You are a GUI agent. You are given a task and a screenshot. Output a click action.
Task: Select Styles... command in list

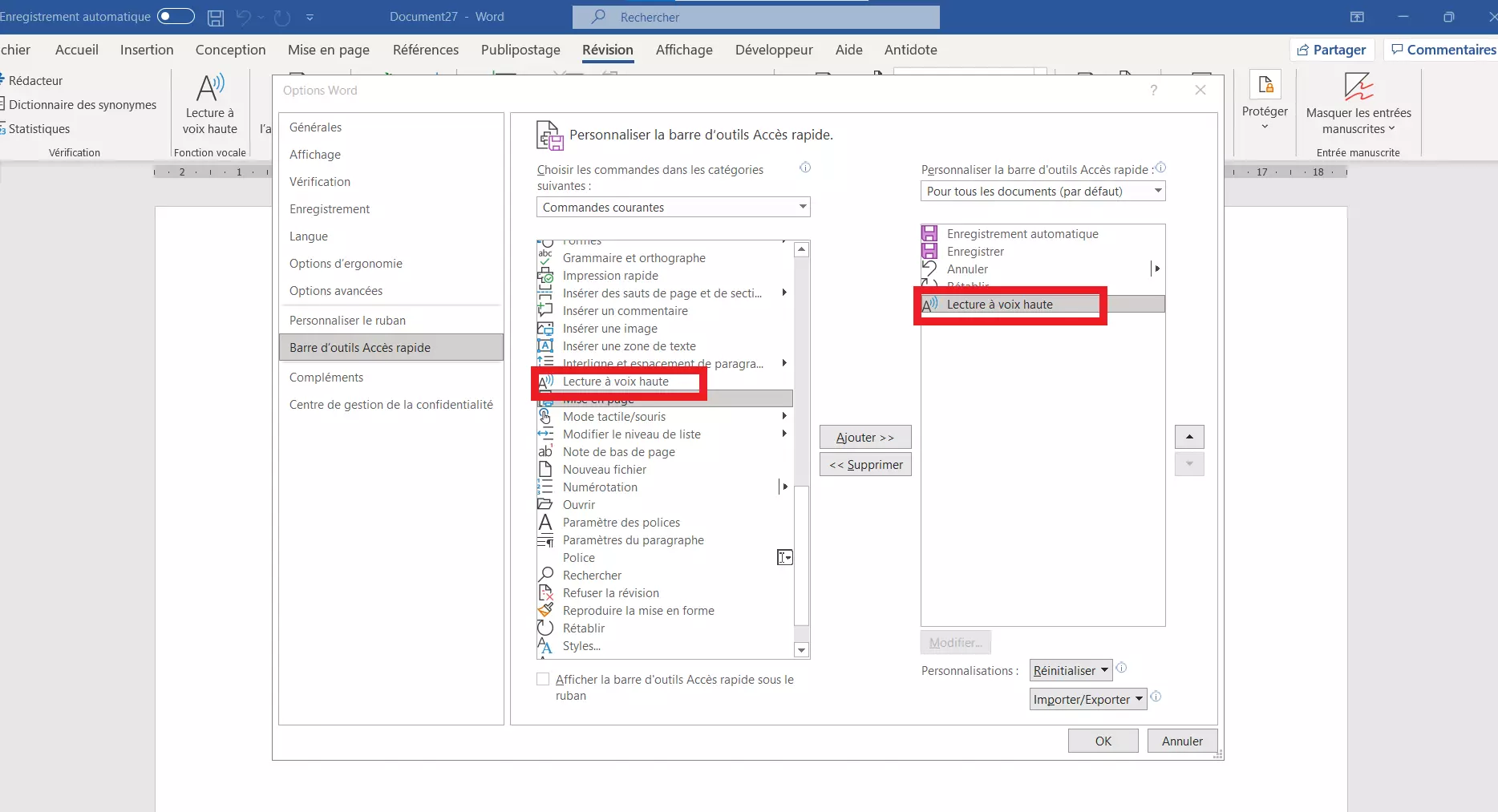tap(665, 646)
